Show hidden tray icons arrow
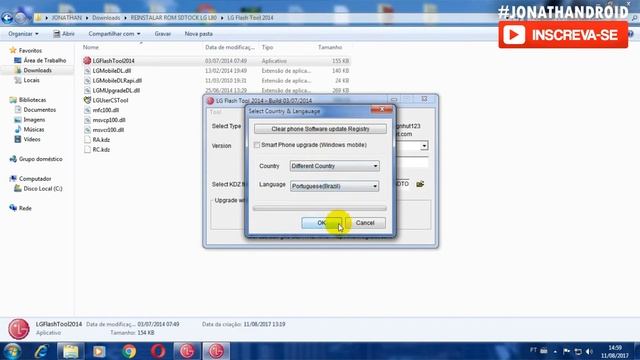Image resolution: width=640 pixels, height=360 pixels. tap(555, 351)
